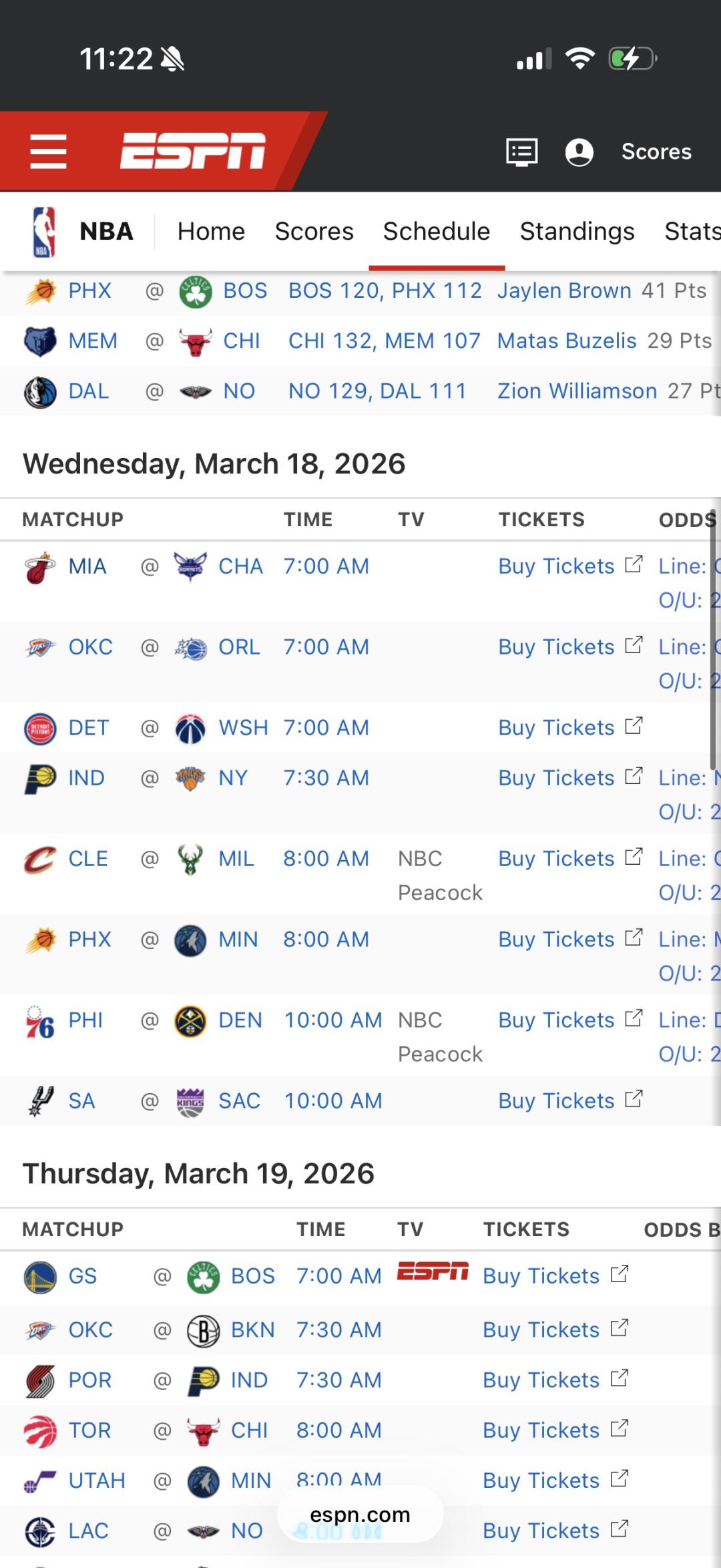The width and height of the screenshot is (721, 1568).
Task: Click the 10:00 AM PHI at DEN time
Action: point(333,1020)
